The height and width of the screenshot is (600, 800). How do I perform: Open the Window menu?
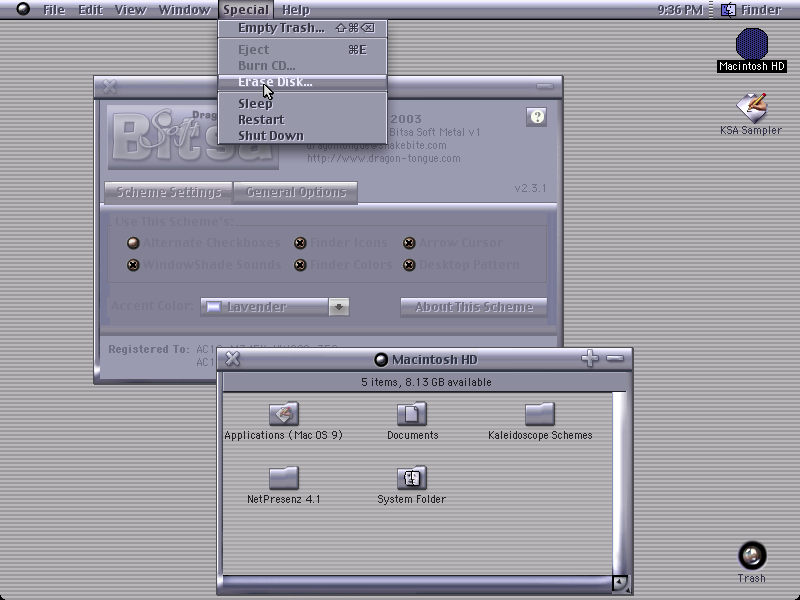[184, 10]
